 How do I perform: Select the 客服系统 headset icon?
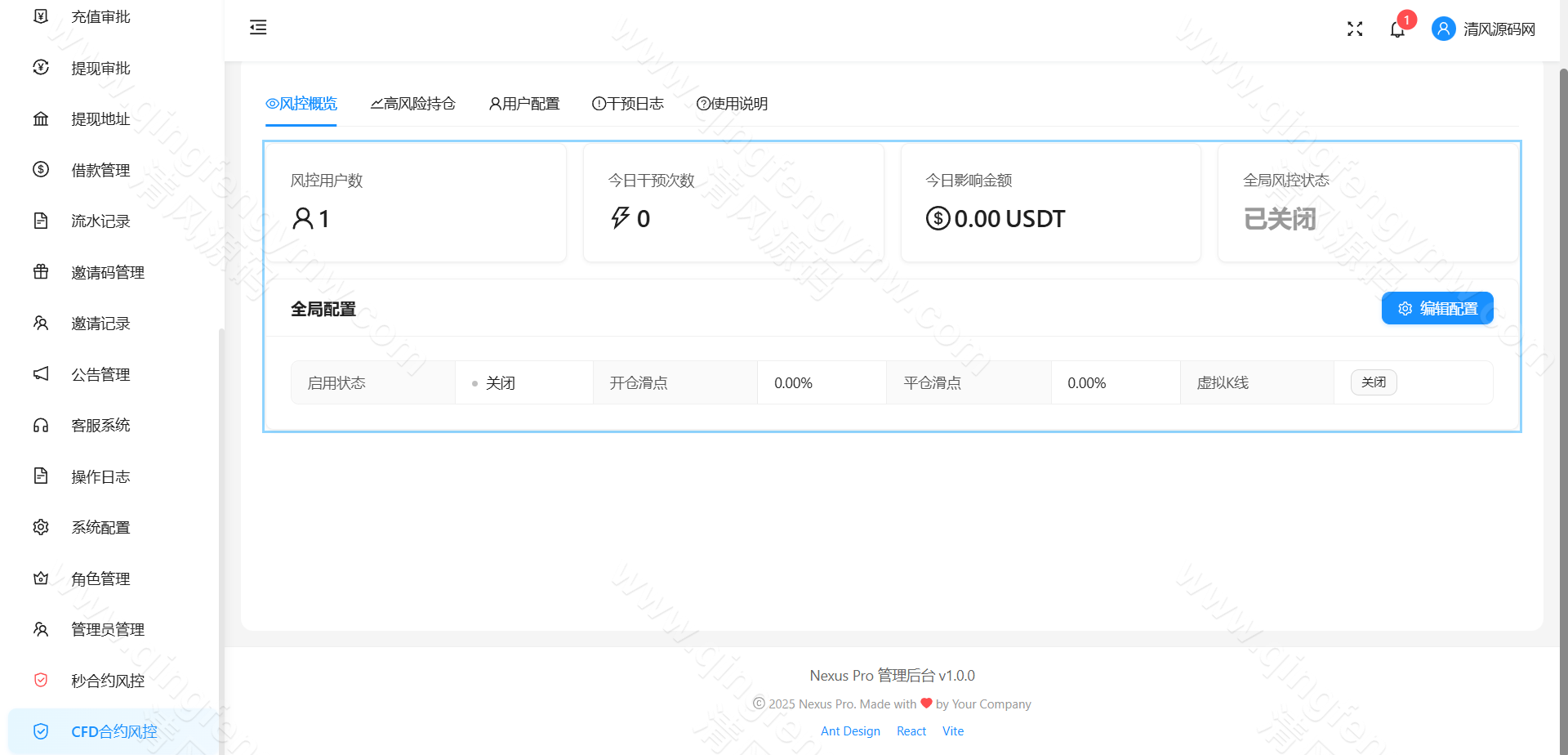(41, 425)
